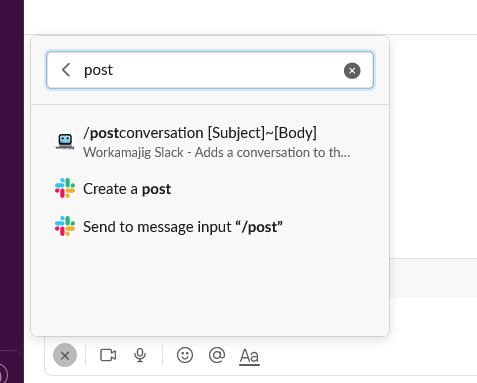477x383 pixels.
Task: Mention someone with the @ icon
Action: pos(217,355)
